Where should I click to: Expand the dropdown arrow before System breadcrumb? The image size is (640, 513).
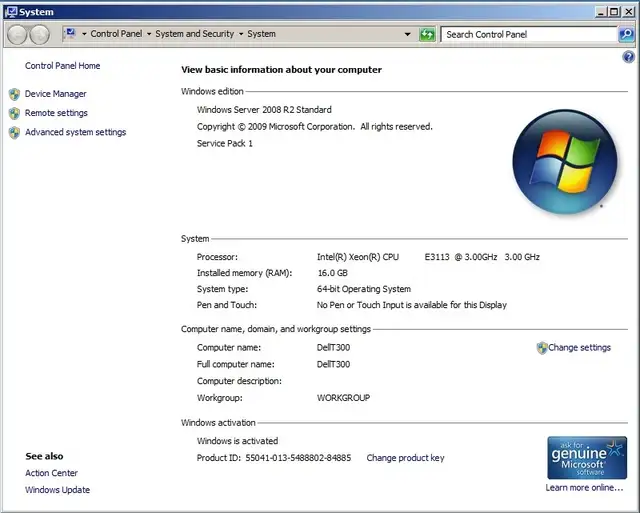point(241,34)
